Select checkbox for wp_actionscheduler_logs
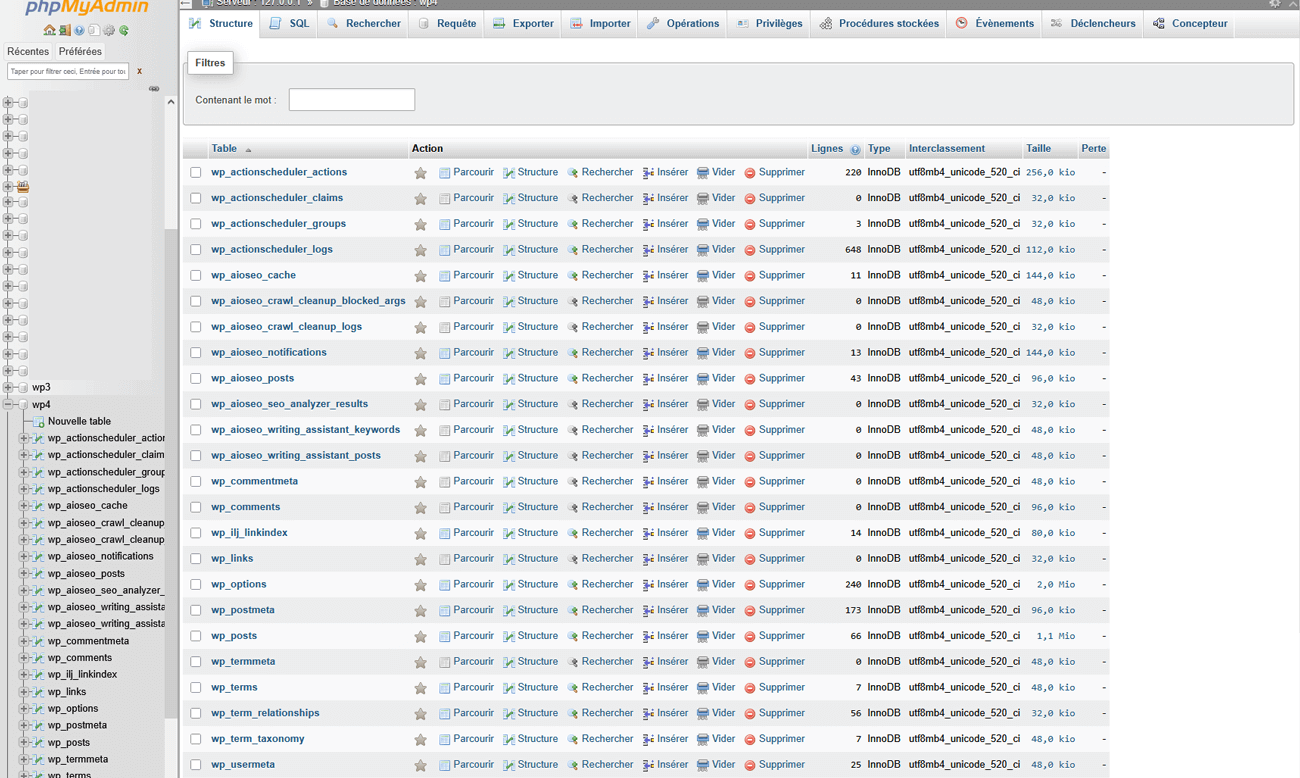Viewport: 1300px width, 778px height. coord(196,250)
